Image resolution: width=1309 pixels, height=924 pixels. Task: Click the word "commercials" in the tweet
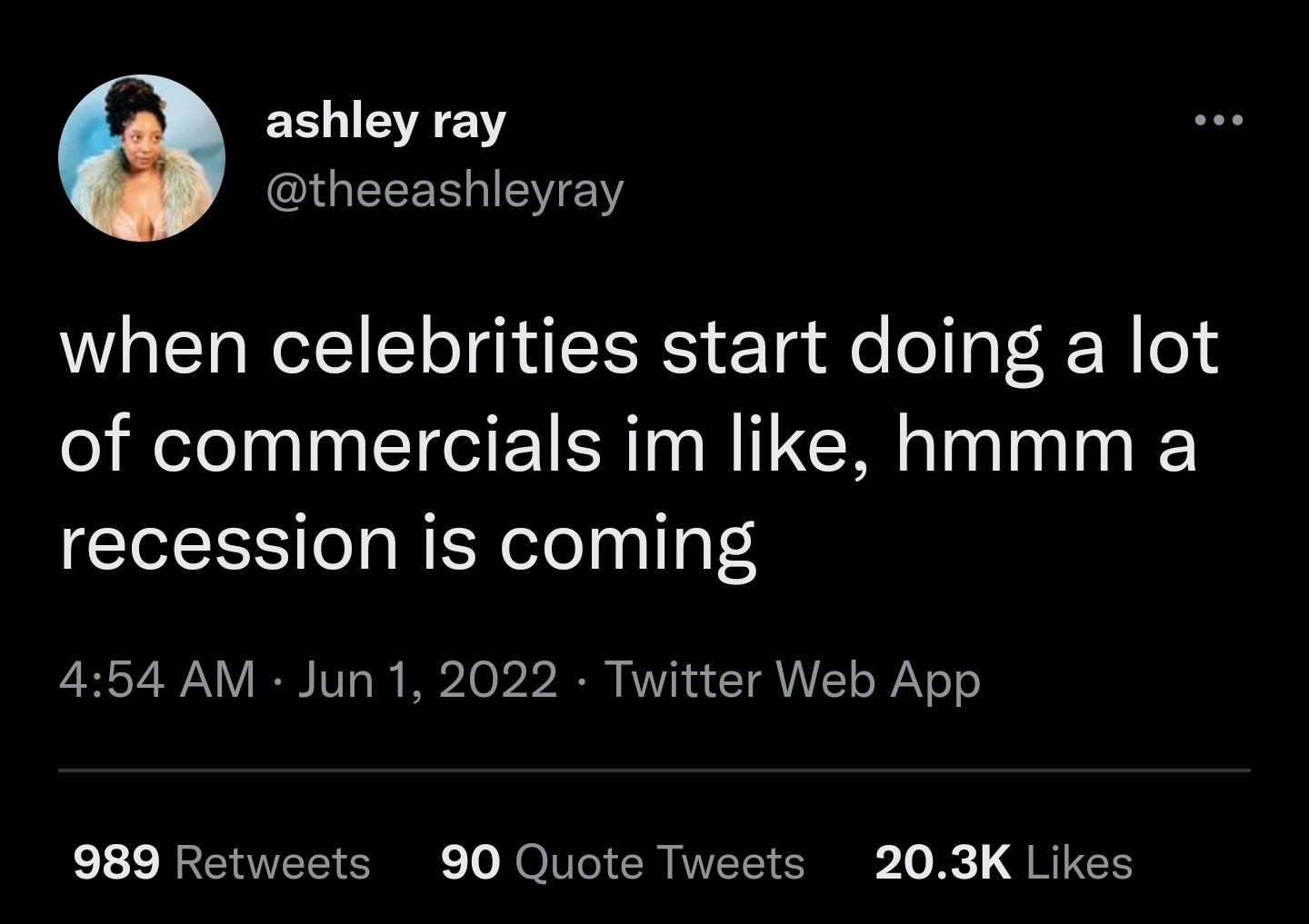point(376,445)
